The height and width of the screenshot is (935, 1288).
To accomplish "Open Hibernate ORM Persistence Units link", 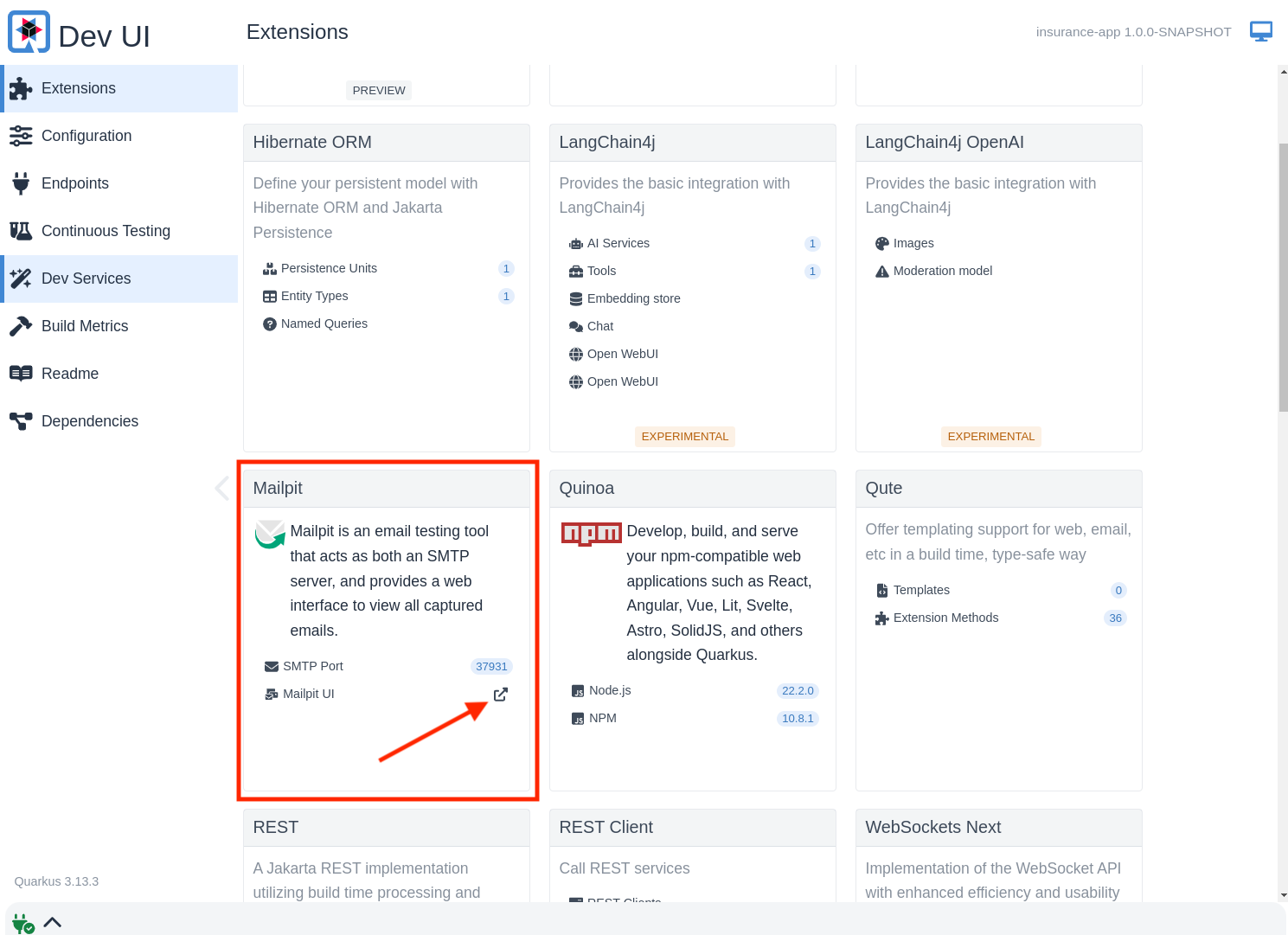I will 329,269.
